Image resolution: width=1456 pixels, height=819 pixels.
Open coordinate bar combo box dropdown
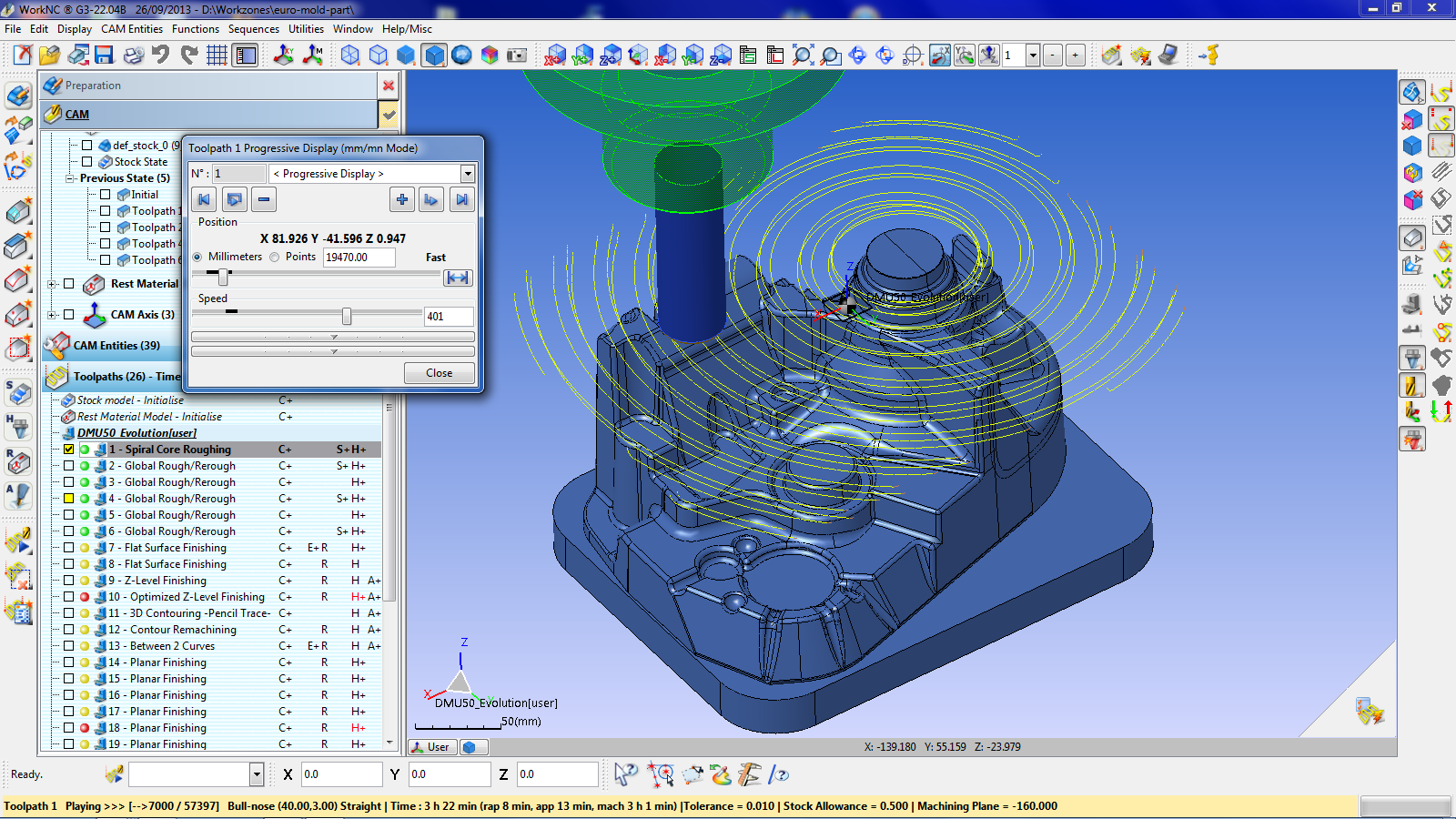[257, 774]
